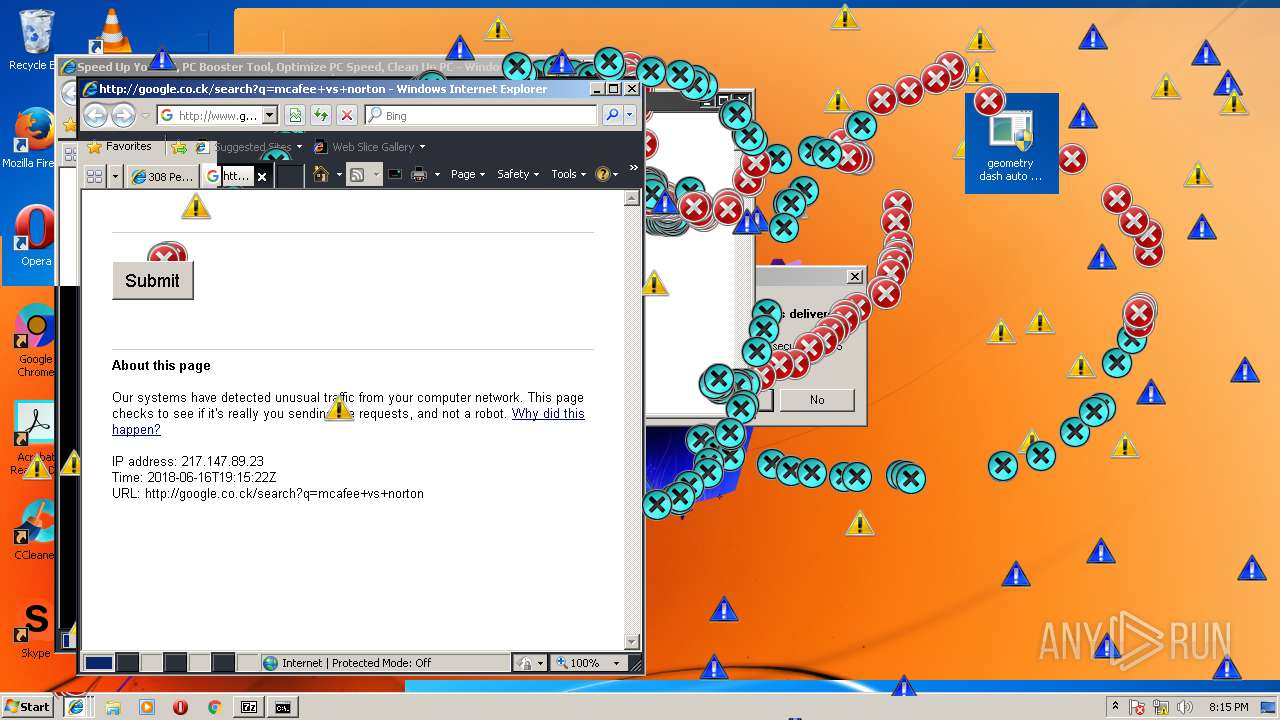Open the Tools menu
The width and height of the screenshot is (1280, 720).
(x=568, y=174)
